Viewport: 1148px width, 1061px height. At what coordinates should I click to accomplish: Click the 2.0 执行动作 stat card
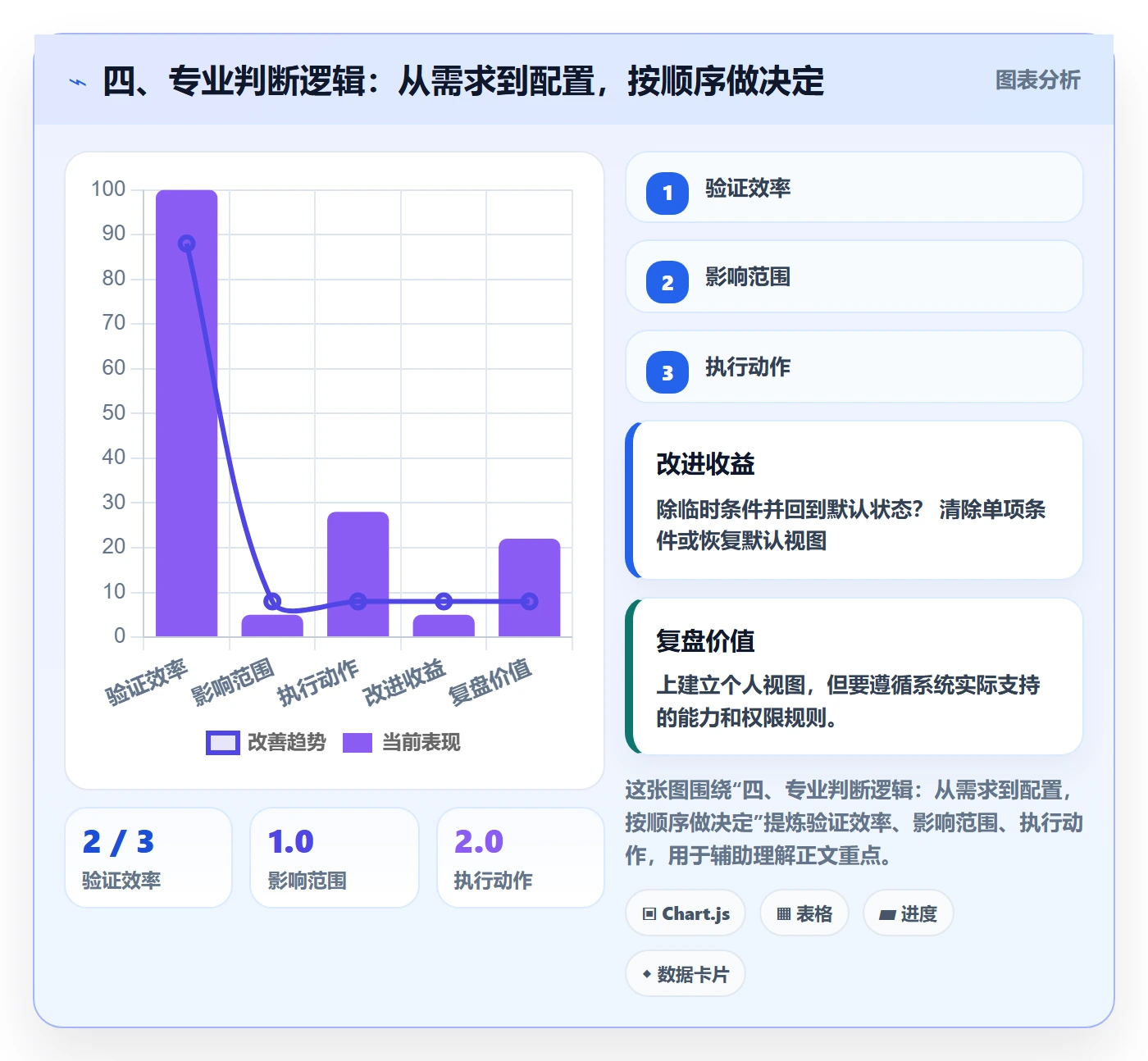[x=521, y=858]
